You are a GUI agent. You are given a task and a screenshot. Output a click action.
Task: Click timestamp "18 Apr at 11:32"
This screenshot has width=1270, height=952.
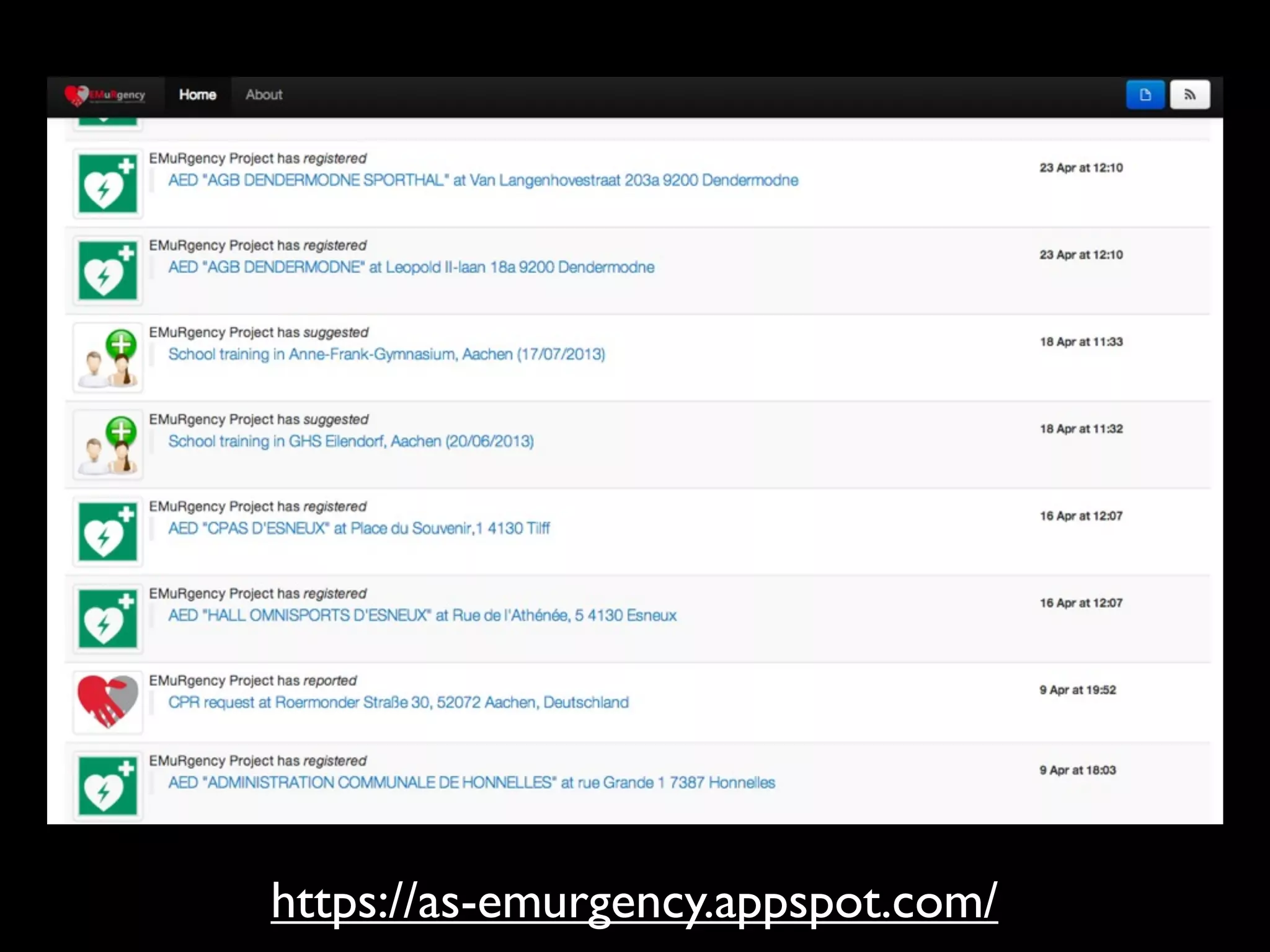coord(1081,429)
